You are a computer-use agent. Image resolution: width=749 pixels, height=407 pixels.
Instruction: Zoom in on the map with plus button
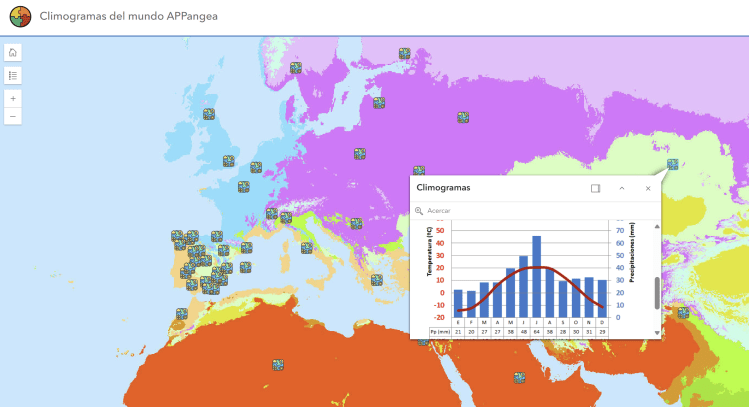pyautogui.click(x=13, y=99)
